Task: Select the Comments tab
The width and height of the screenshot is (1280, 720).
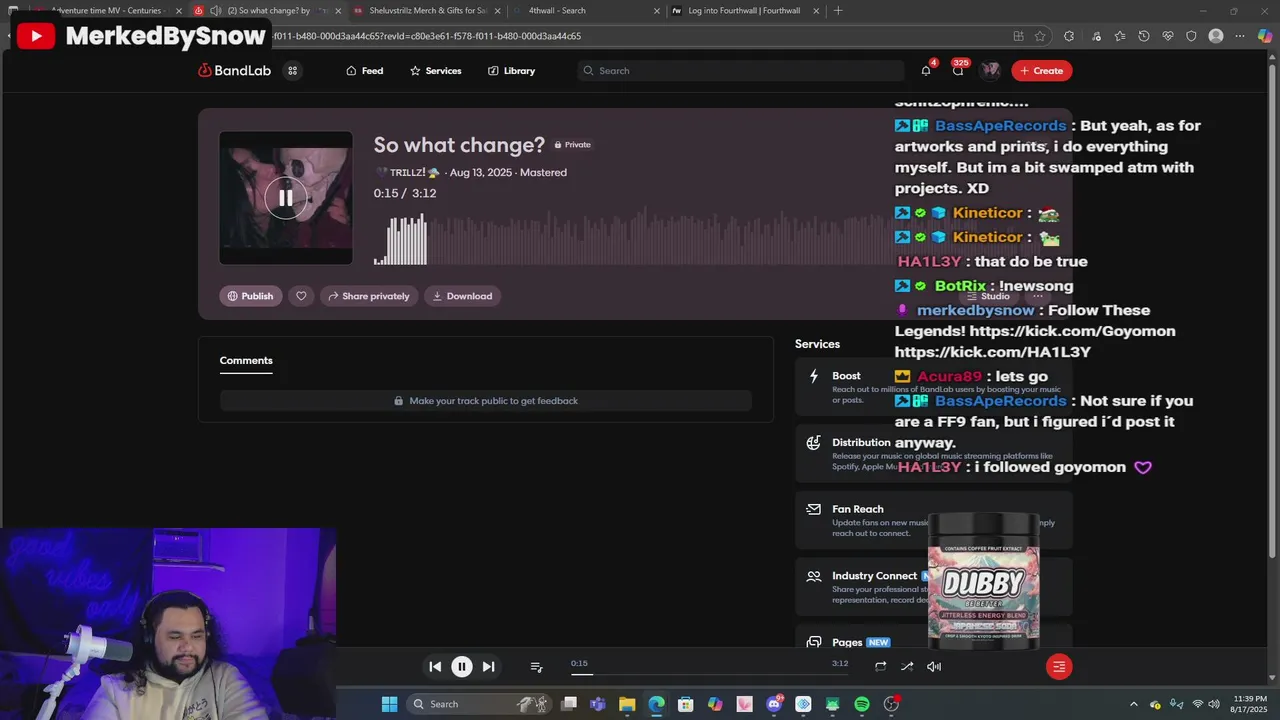Action: (246, 361)
